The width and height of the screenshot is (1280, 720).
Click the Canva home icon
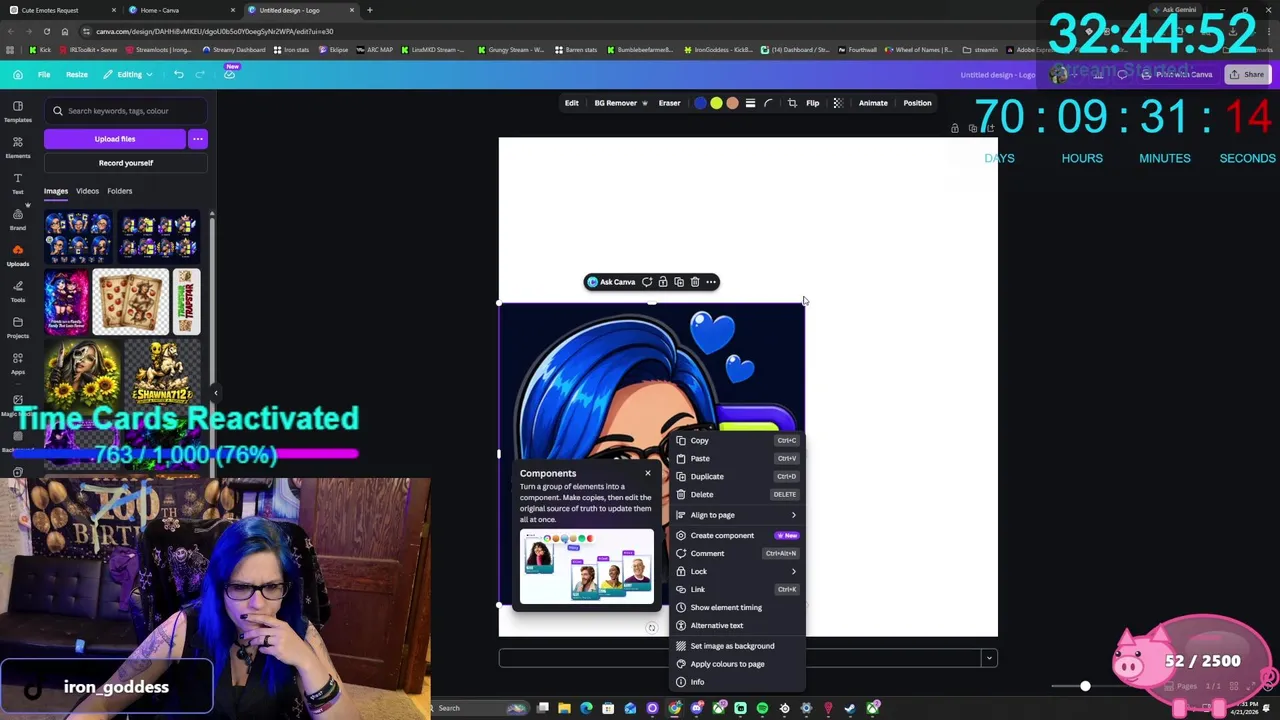click(18, 74)
